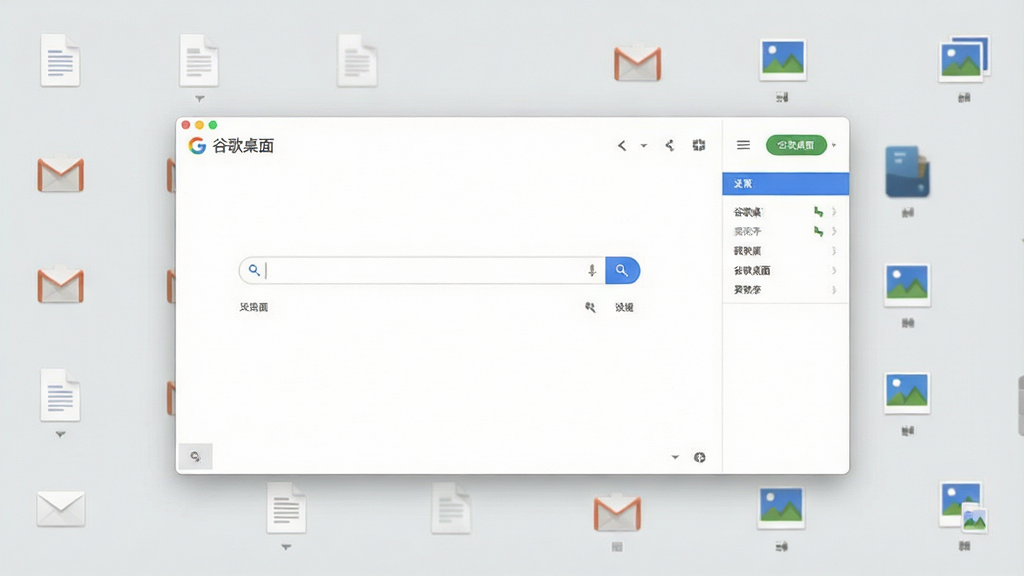This screenshot has width=1024, height=576.
Task: Click the green pill button in the side panel
Action: 796,145
